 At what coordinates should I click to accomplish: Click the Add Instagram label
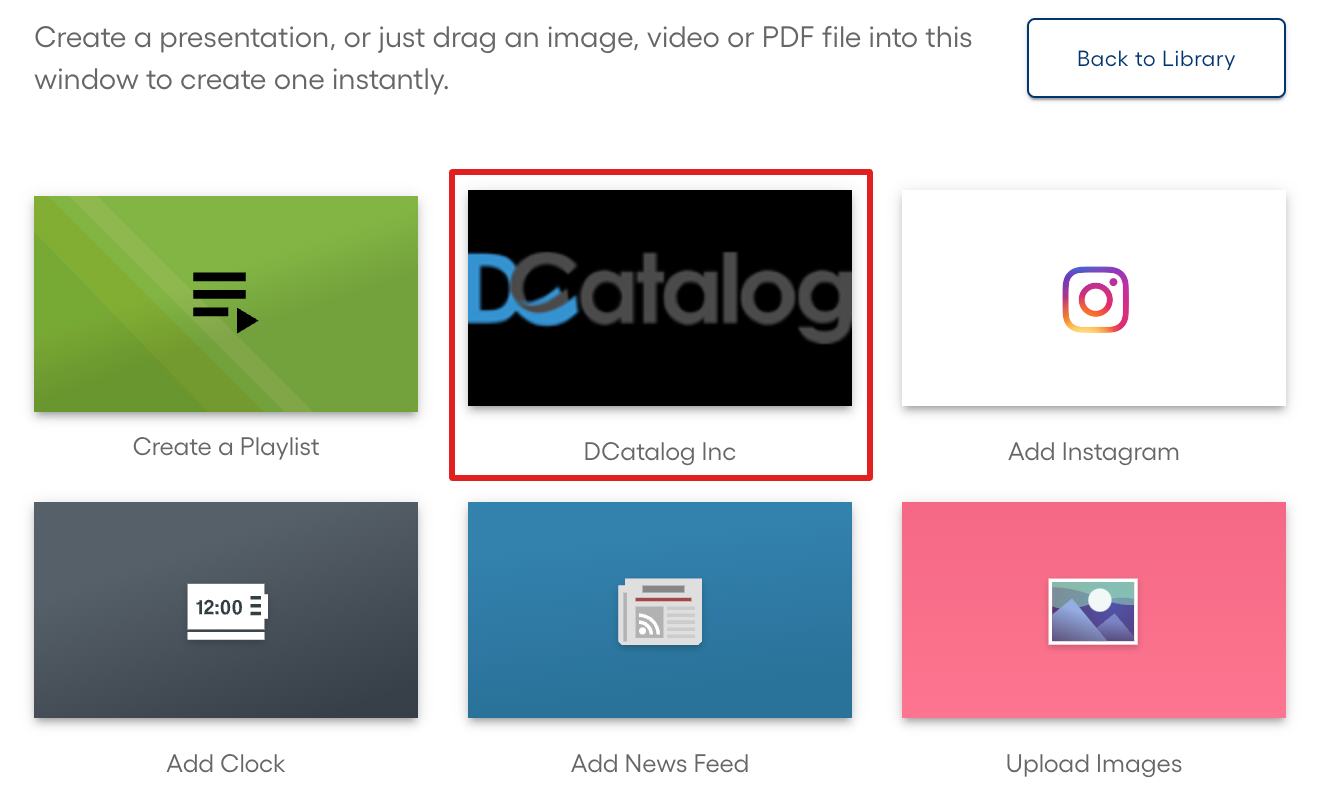pos(1094,452)
